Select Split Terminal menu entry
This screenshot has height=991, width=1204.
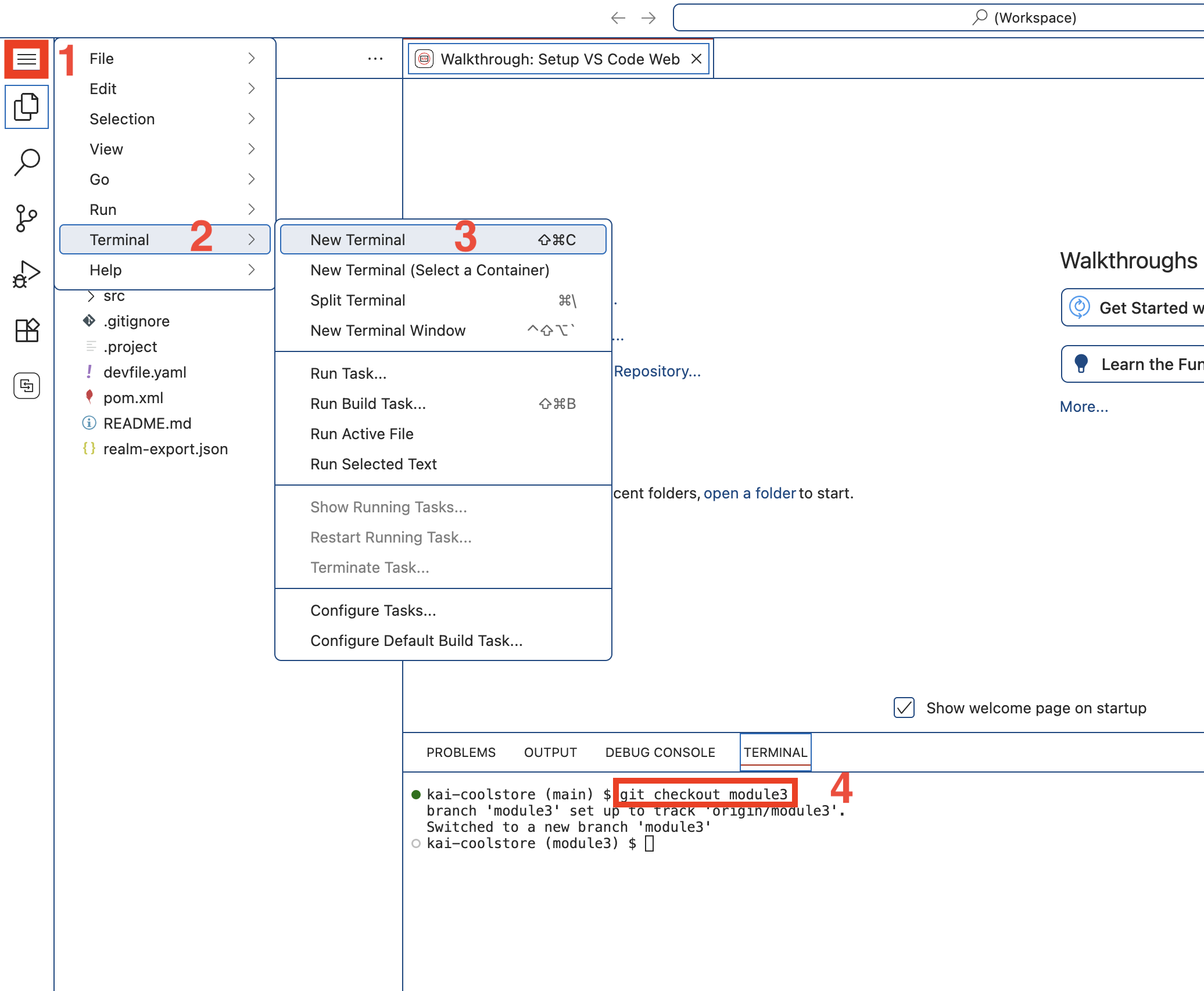[357, 300]
